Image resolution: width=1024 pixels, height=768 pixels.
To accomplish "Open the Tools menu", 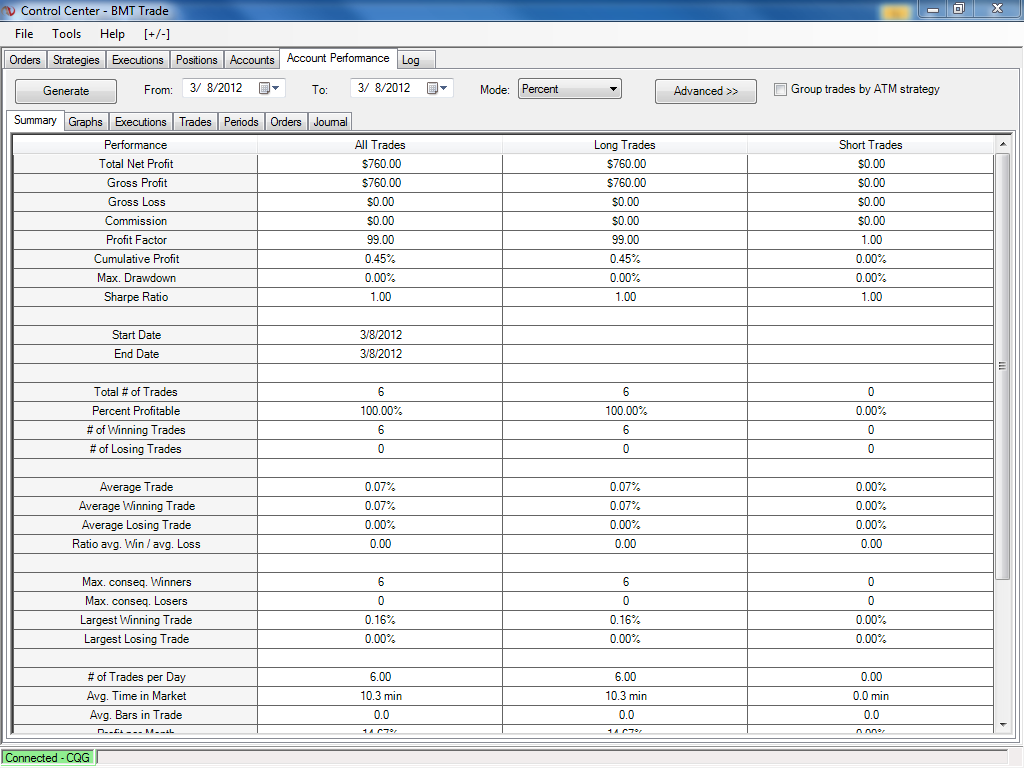I will tap(67, 34).
